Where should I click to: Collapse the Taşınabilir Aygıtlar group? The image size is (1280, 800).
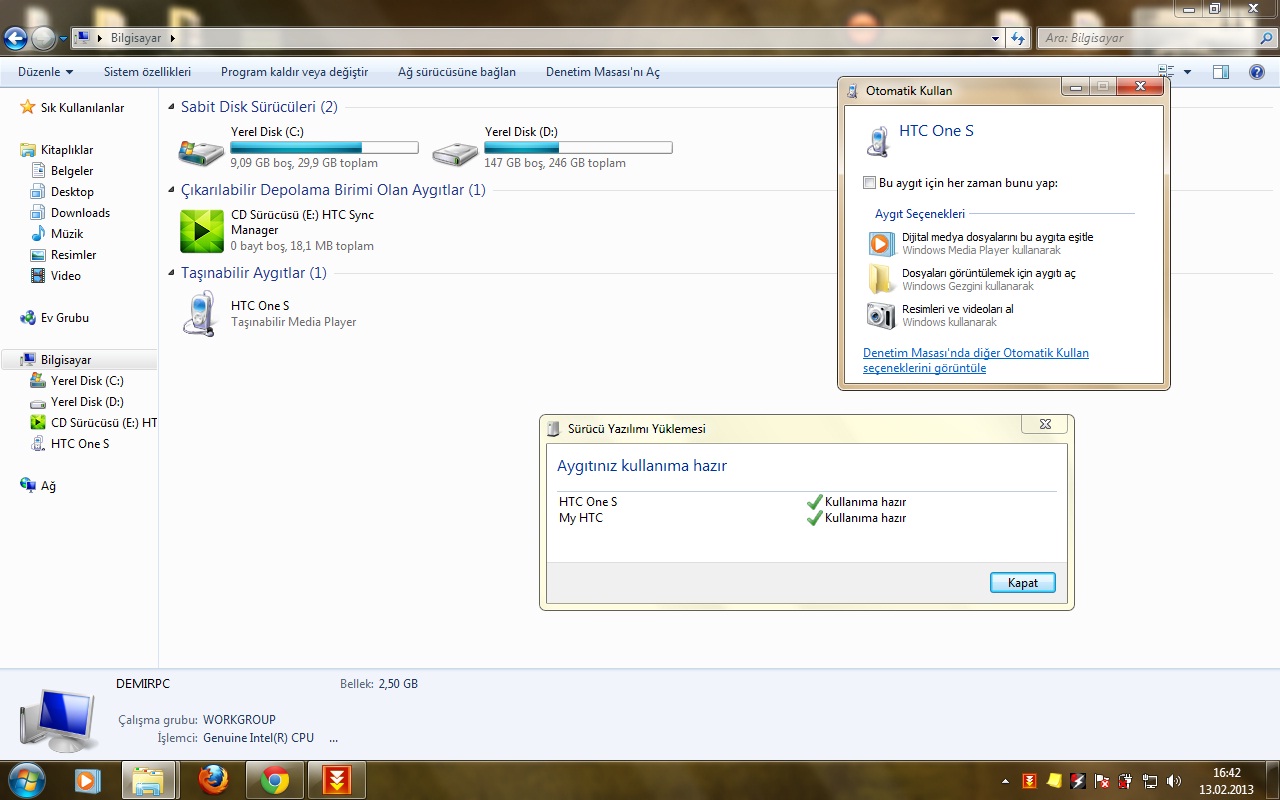click(172, 273)
